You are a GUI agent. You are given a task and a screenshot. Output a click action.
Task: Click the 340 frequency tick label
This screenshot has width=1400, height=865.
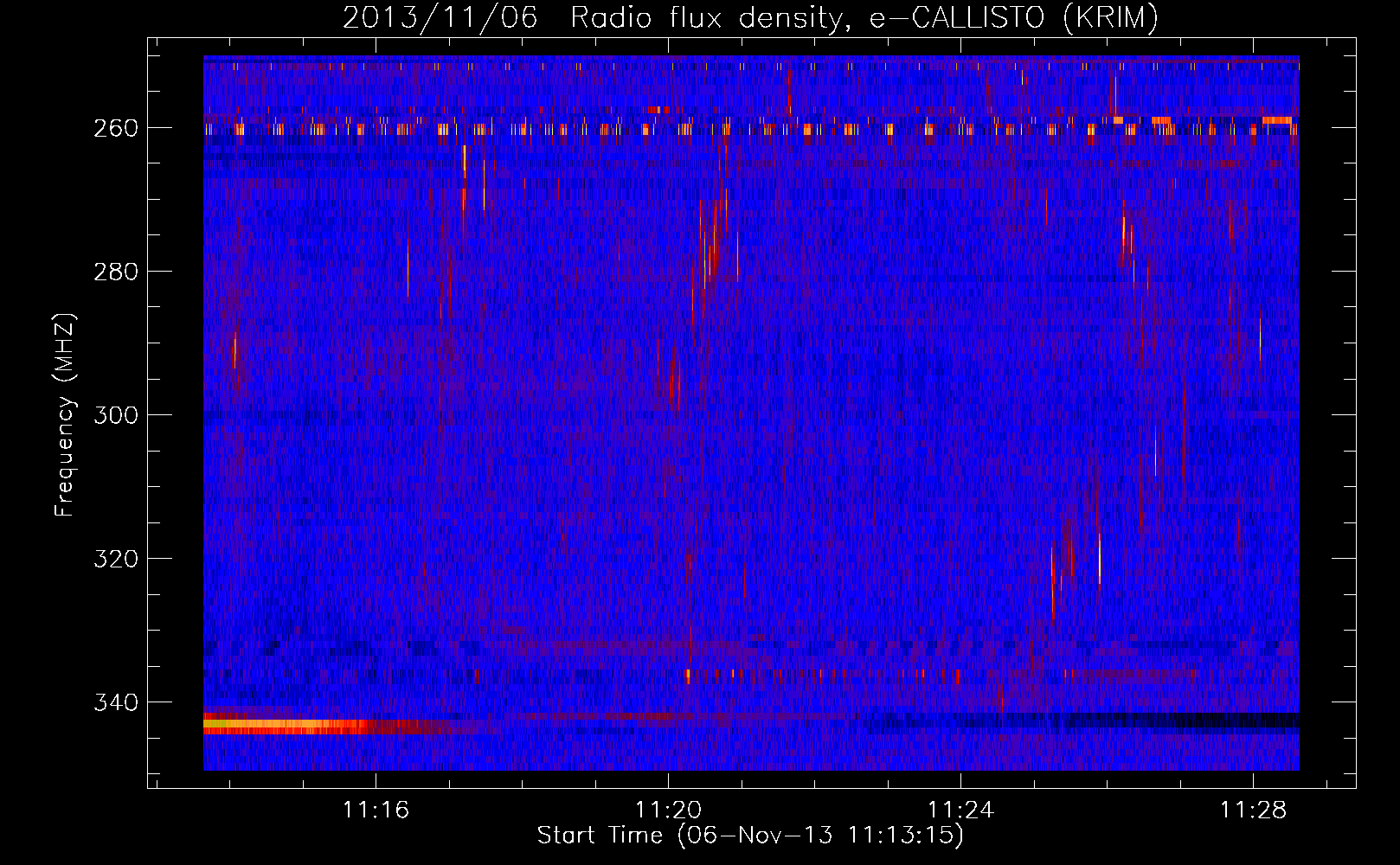[x=116, y=702]
